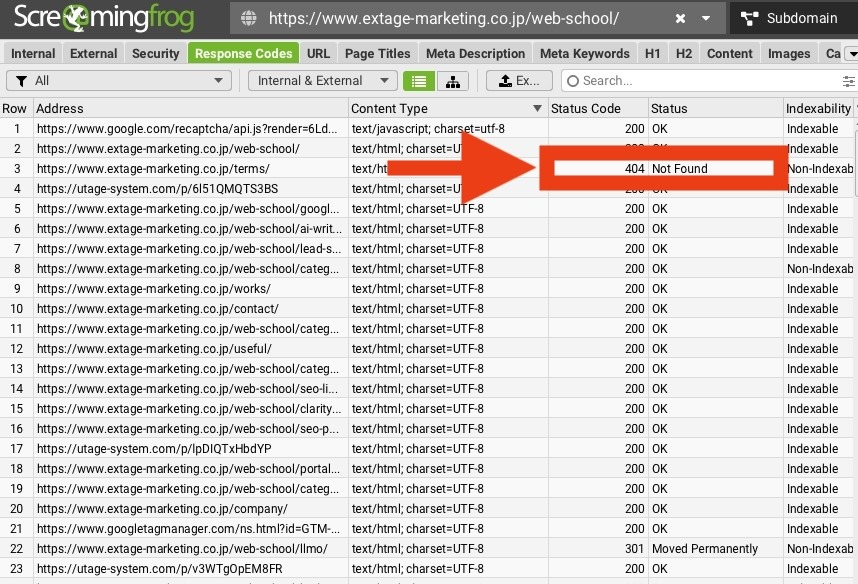The width and height of the screenshot is (858, 584).
Task: Clear the URL with the X icon
Action: 680,19
